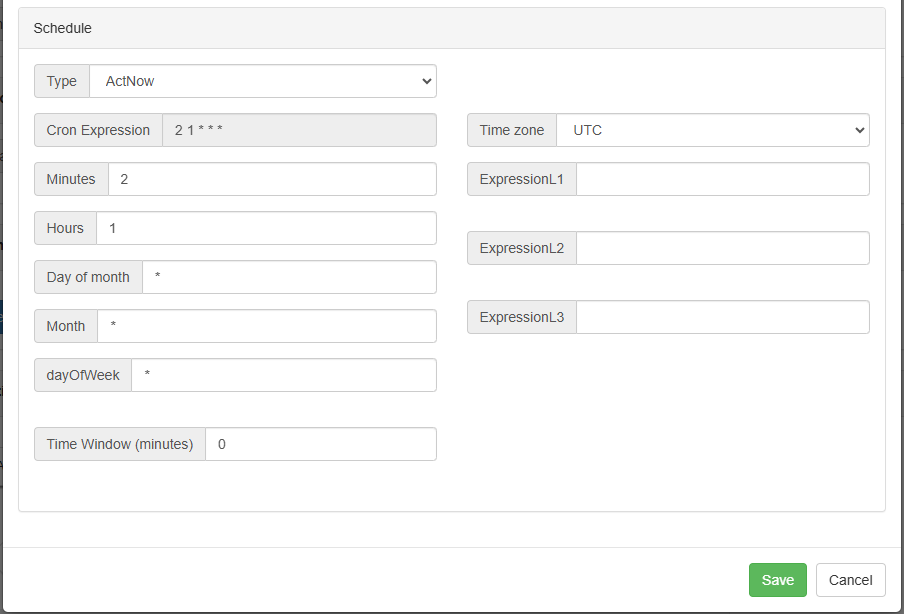Expand the Time zone dropdown set to UTC
The height and width of the screenshot is (614, 904).
(712, 130)
